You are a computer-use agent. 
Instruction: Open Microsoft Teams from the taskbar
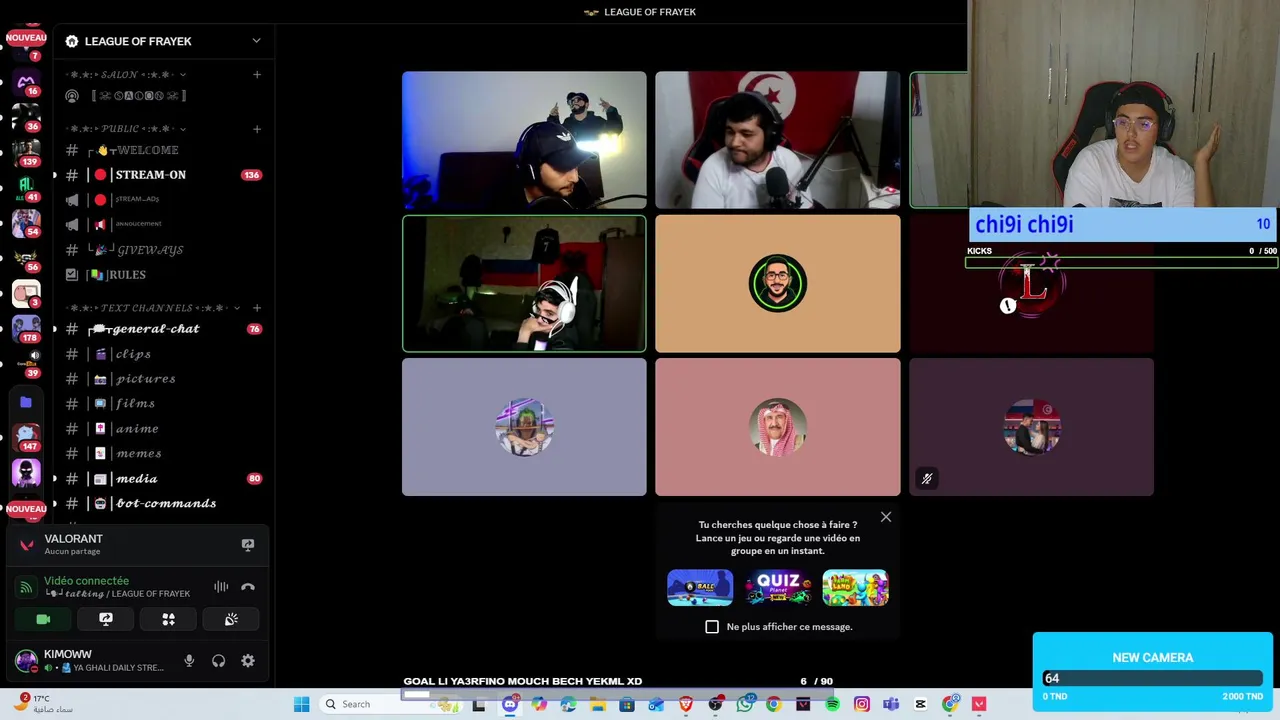(891, 704)
